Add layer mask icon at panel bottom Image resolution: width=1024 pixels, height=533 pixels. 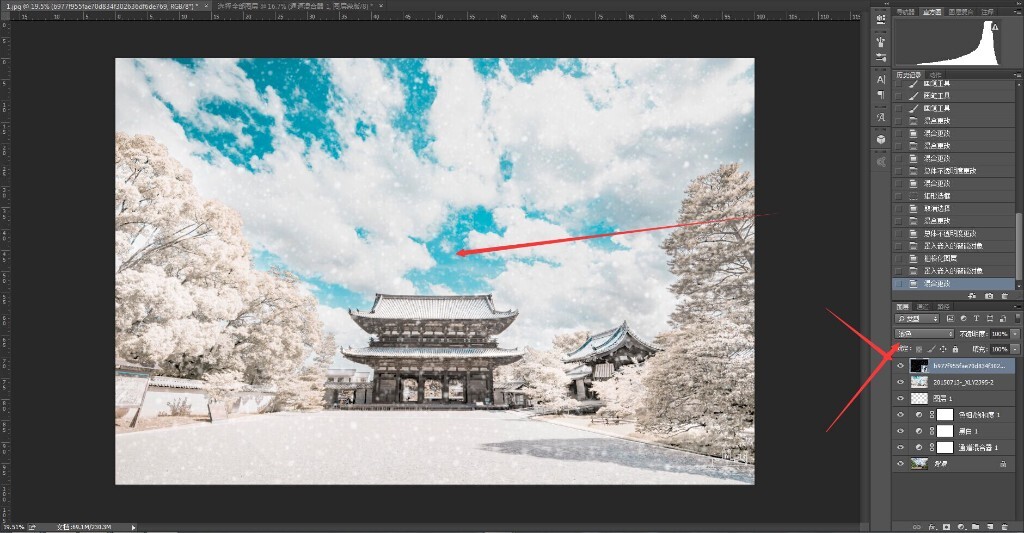pyautogui.click(x=946, y=527)
